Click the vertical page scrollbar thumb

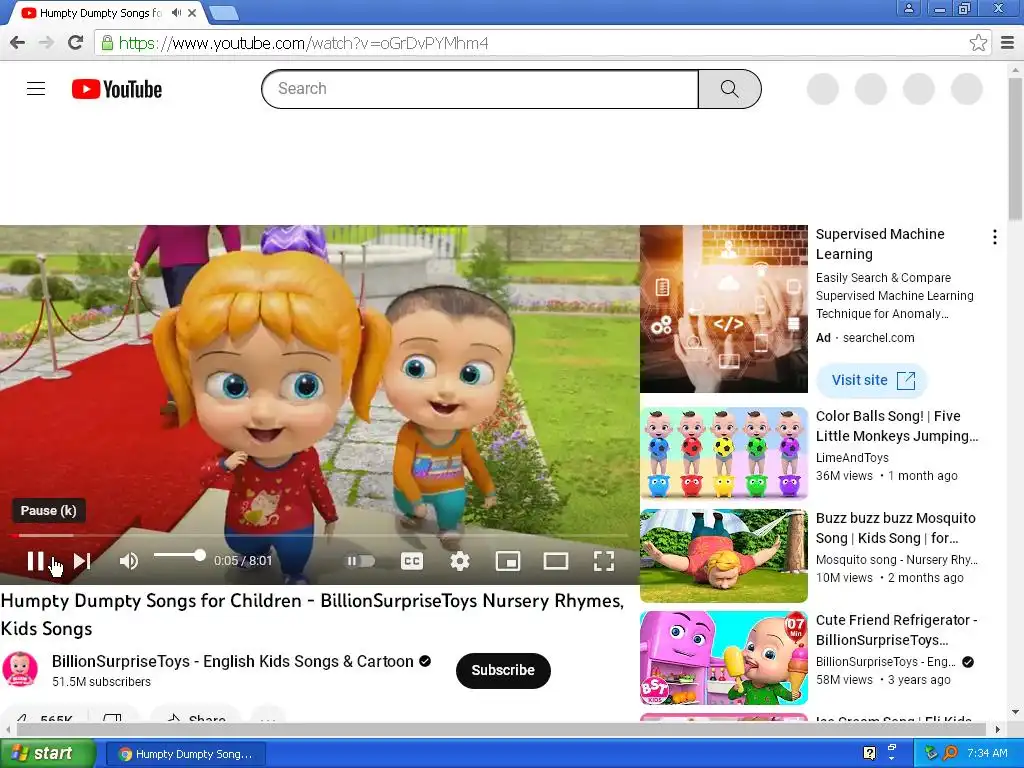coord(1016,149)
